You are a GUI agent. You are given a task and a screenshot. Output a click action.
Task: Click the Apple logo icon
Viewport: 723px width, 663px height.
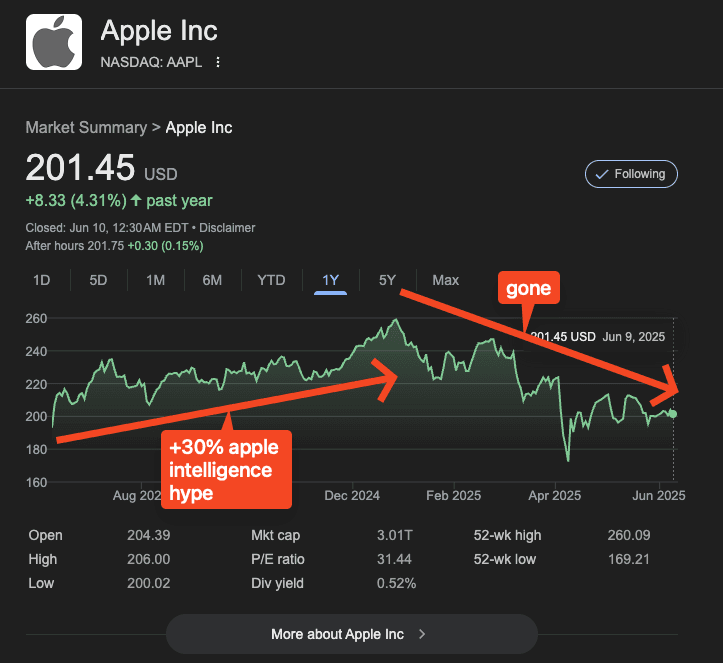tap(54, 42)
